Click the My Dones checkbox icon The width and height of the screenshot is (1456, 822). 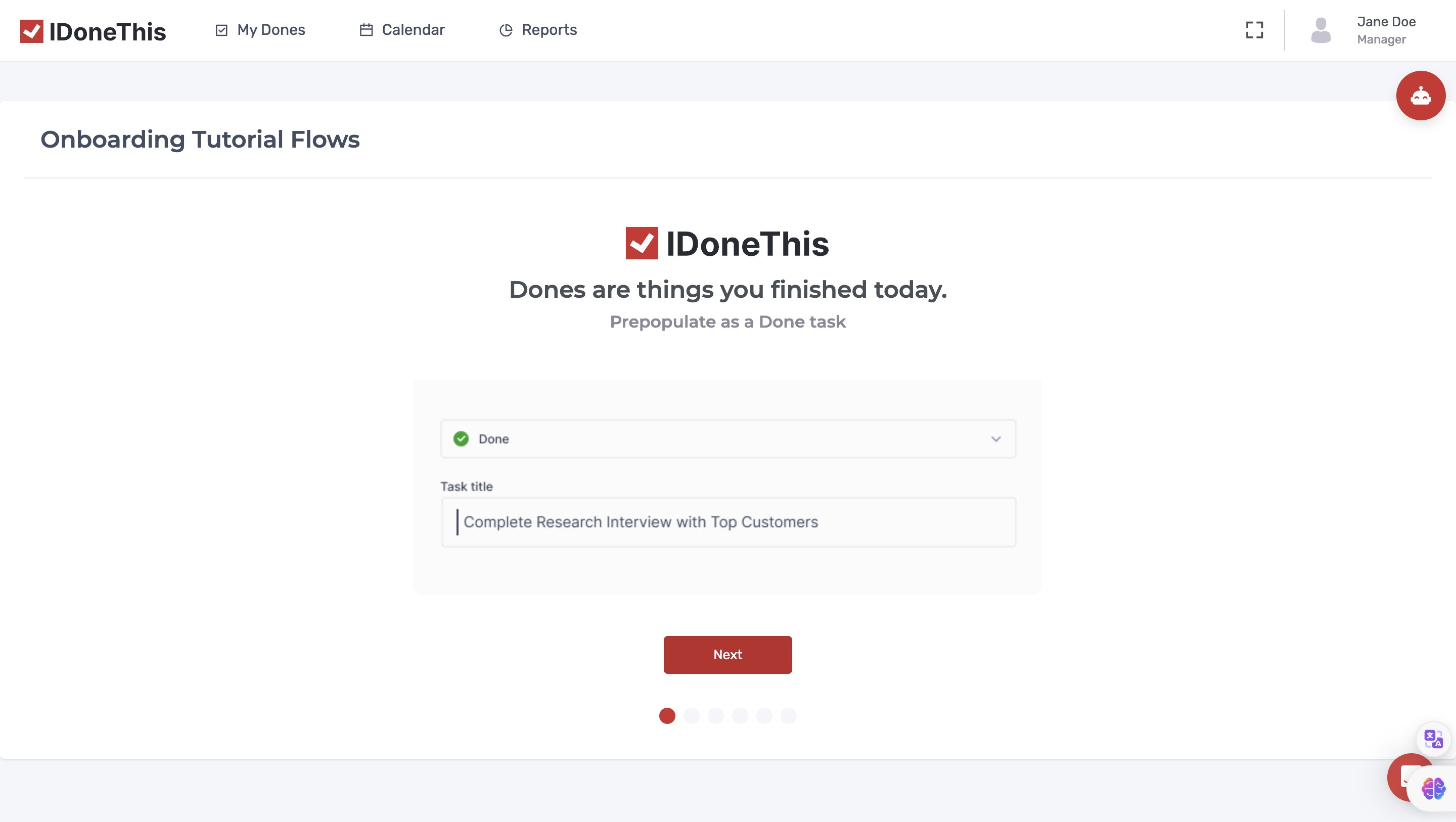[x=221, y=30]
